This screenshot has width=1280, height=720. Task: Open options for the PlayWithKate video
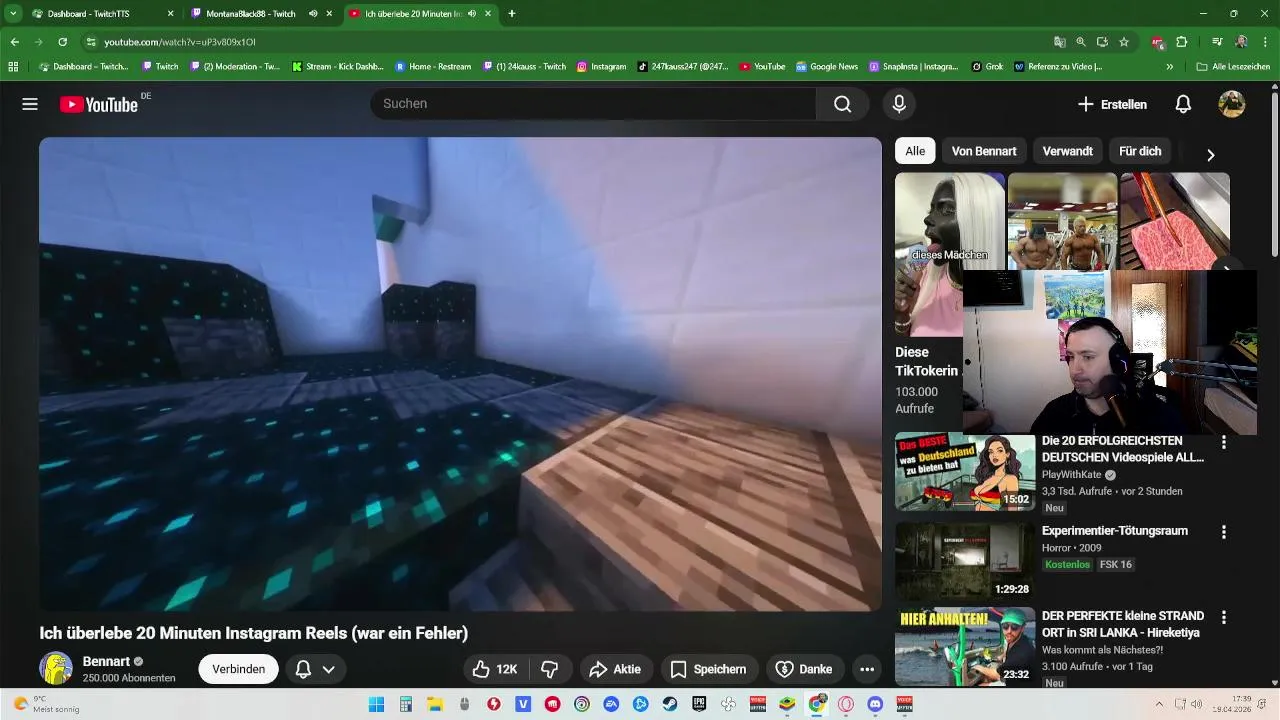click(x=1223, y=442)
